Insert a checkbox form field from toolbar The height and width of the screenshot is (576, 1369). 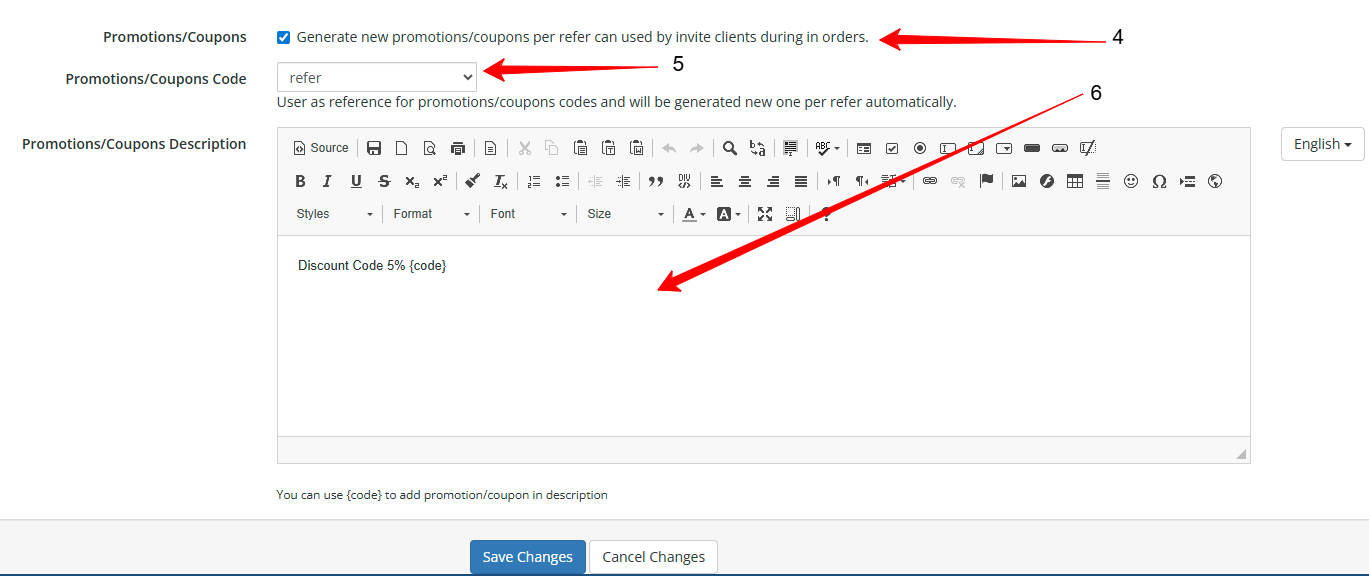pyautogui.click(x=892, y=148)
